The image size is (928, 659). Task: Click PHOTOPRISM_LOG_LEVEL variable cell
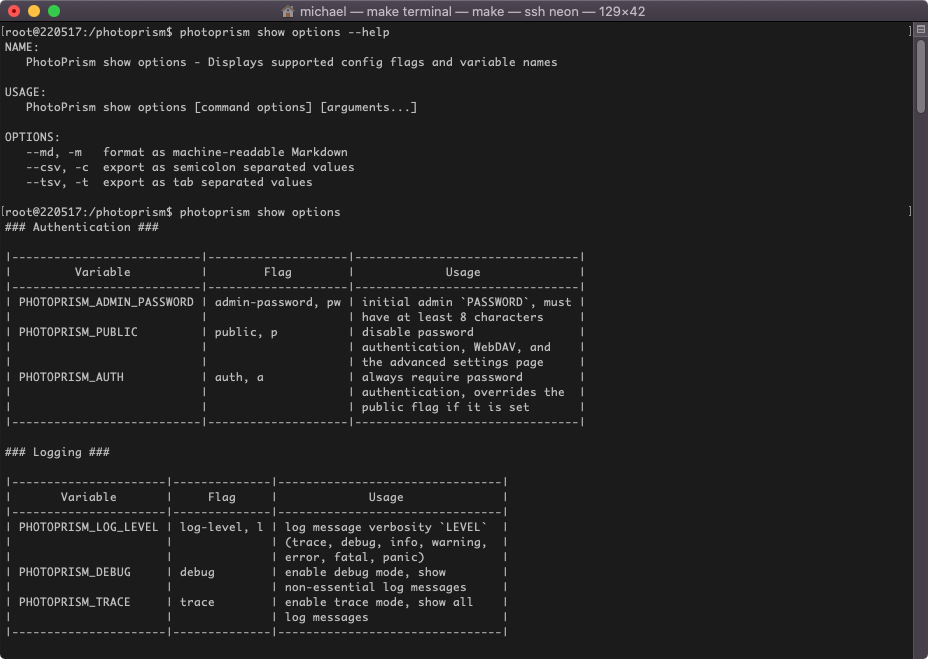coord(88,527)
